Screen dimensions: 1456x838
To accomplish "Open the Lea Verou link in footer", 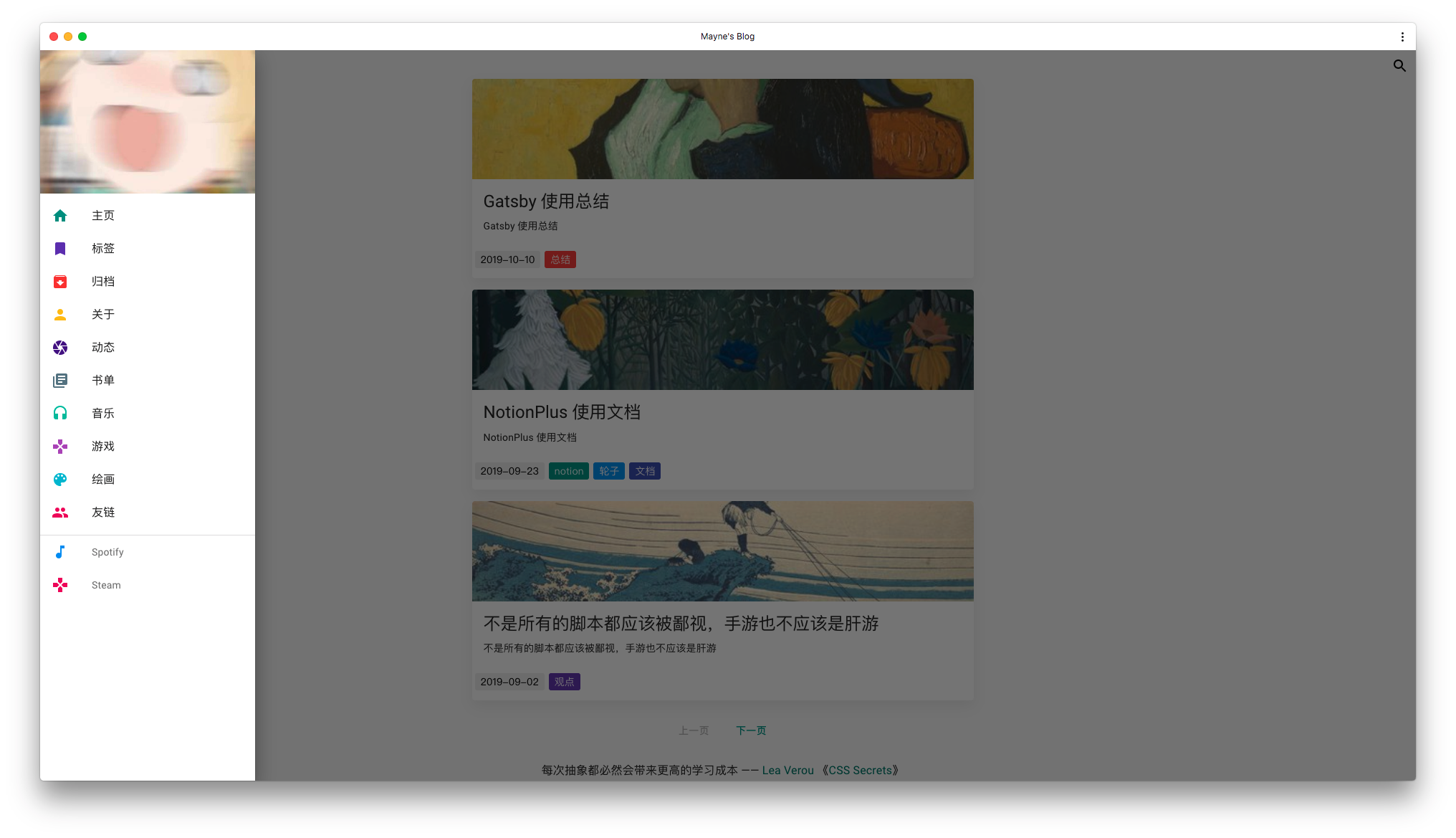I will point(788,771).
